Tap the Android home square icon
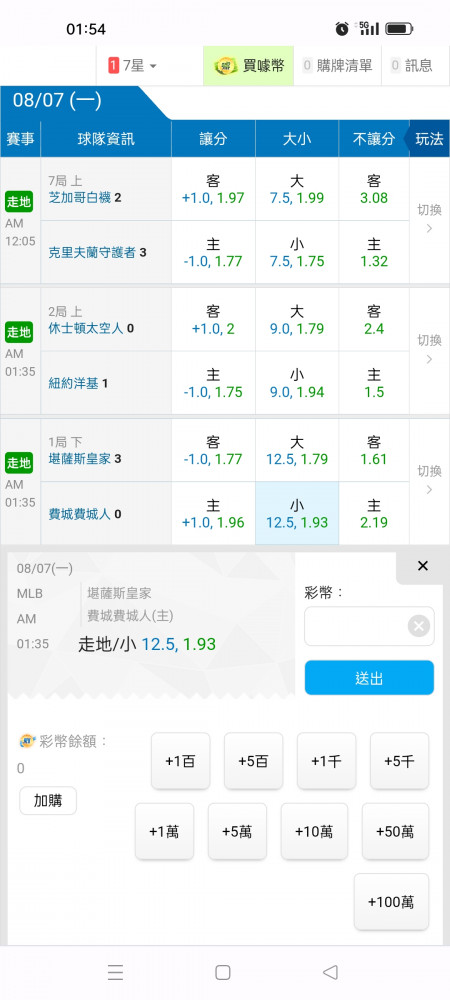This screenshot has width=450, height=1000. (x=222, y=972)
